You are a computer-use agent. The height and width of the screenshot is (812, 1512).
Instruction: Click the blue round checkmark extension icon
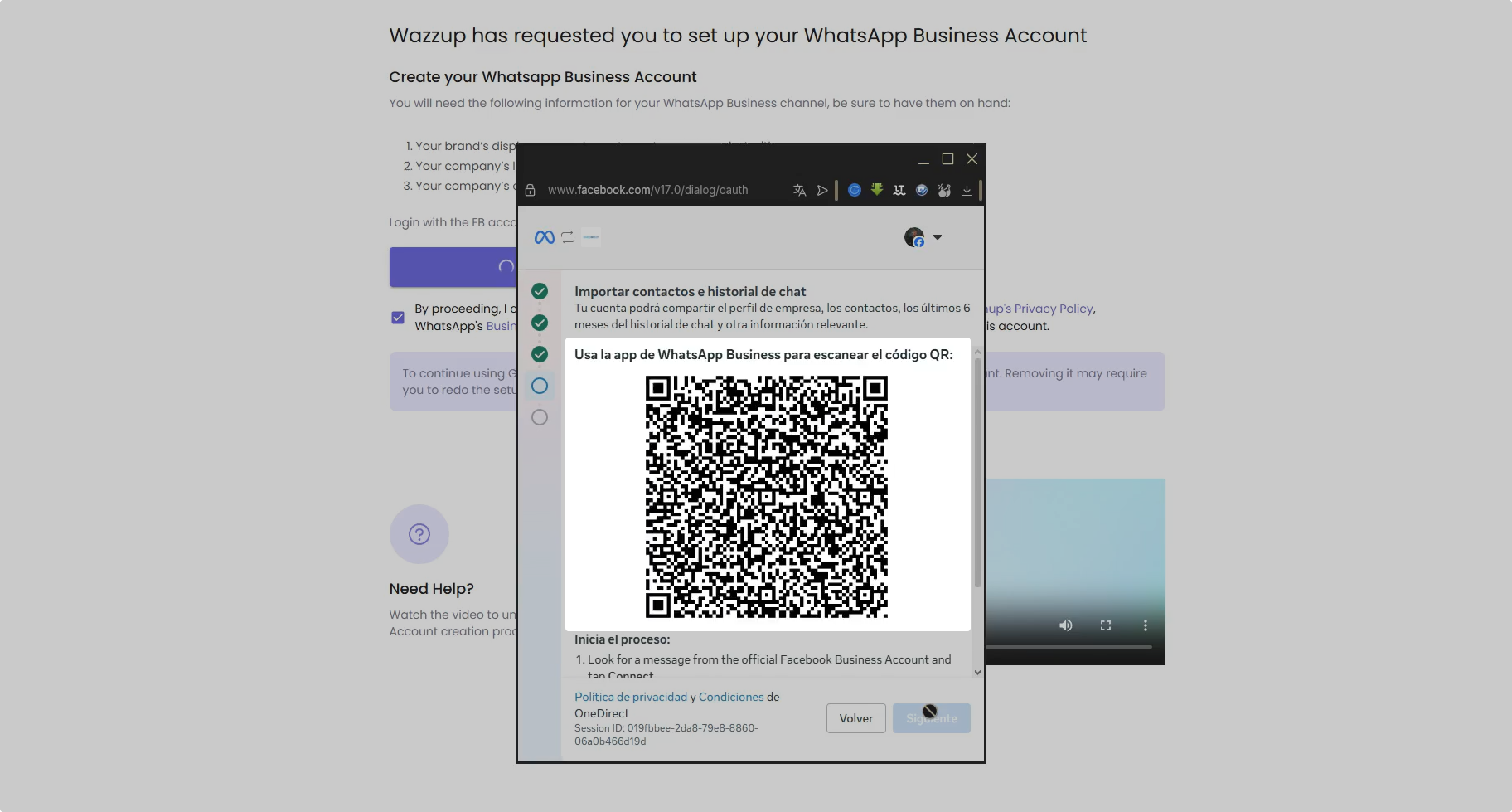point(922,190)
